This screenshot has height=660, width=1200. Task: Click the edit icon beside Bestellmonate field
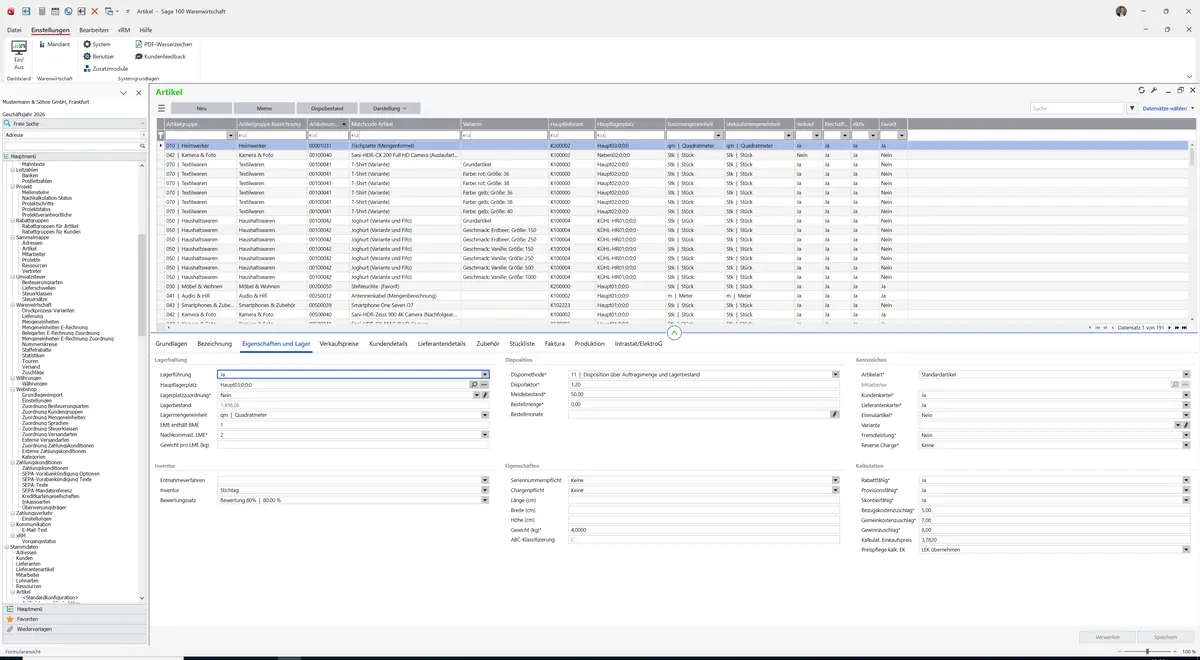(x=835, y=414)
